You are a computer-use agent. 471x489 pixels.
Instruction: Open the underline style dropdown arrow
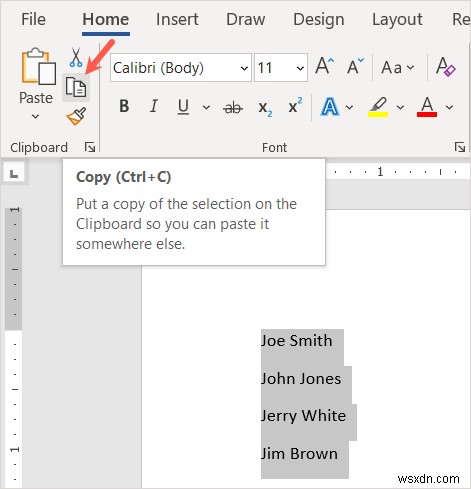click(x=206, y=107)
